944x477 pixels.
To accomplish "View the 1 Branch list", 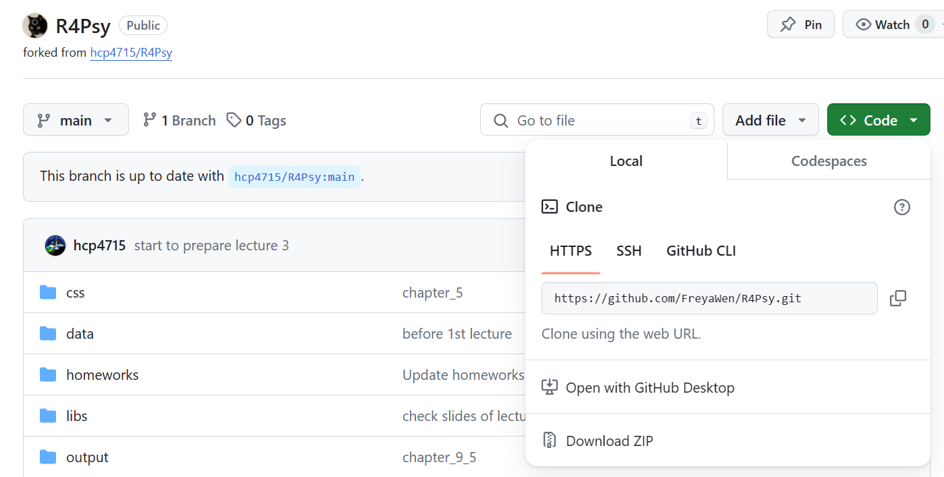I will pyautogui.click(x=179, y=120).
